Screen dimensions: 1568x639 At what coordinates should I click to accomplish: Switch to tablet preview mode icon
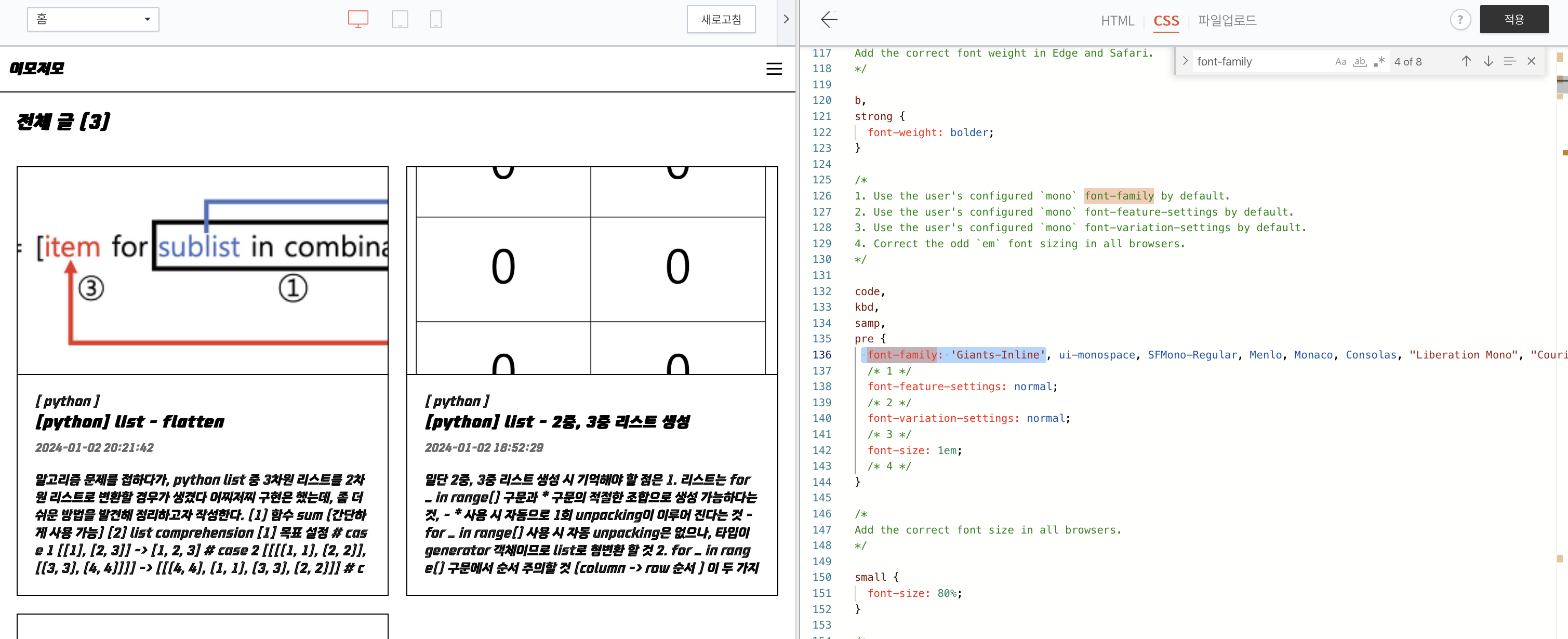[400, 19]
